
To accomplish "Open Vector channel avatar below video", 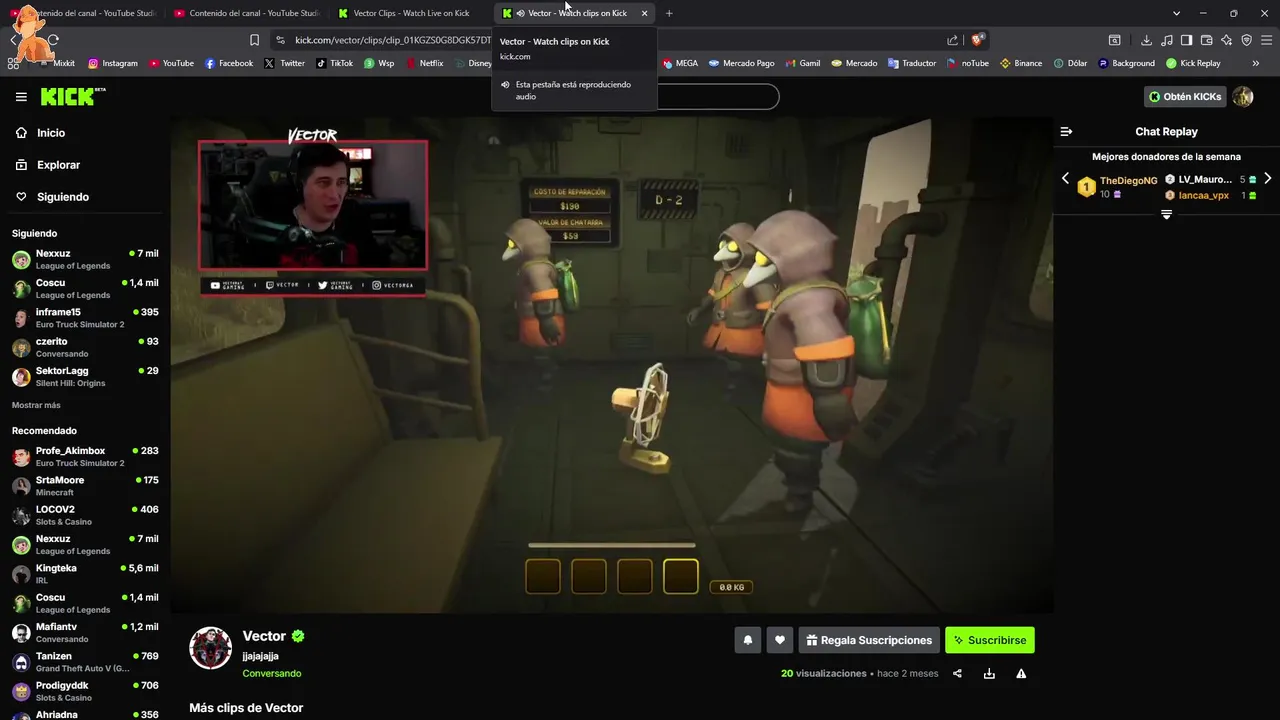I will pos(210,648).
